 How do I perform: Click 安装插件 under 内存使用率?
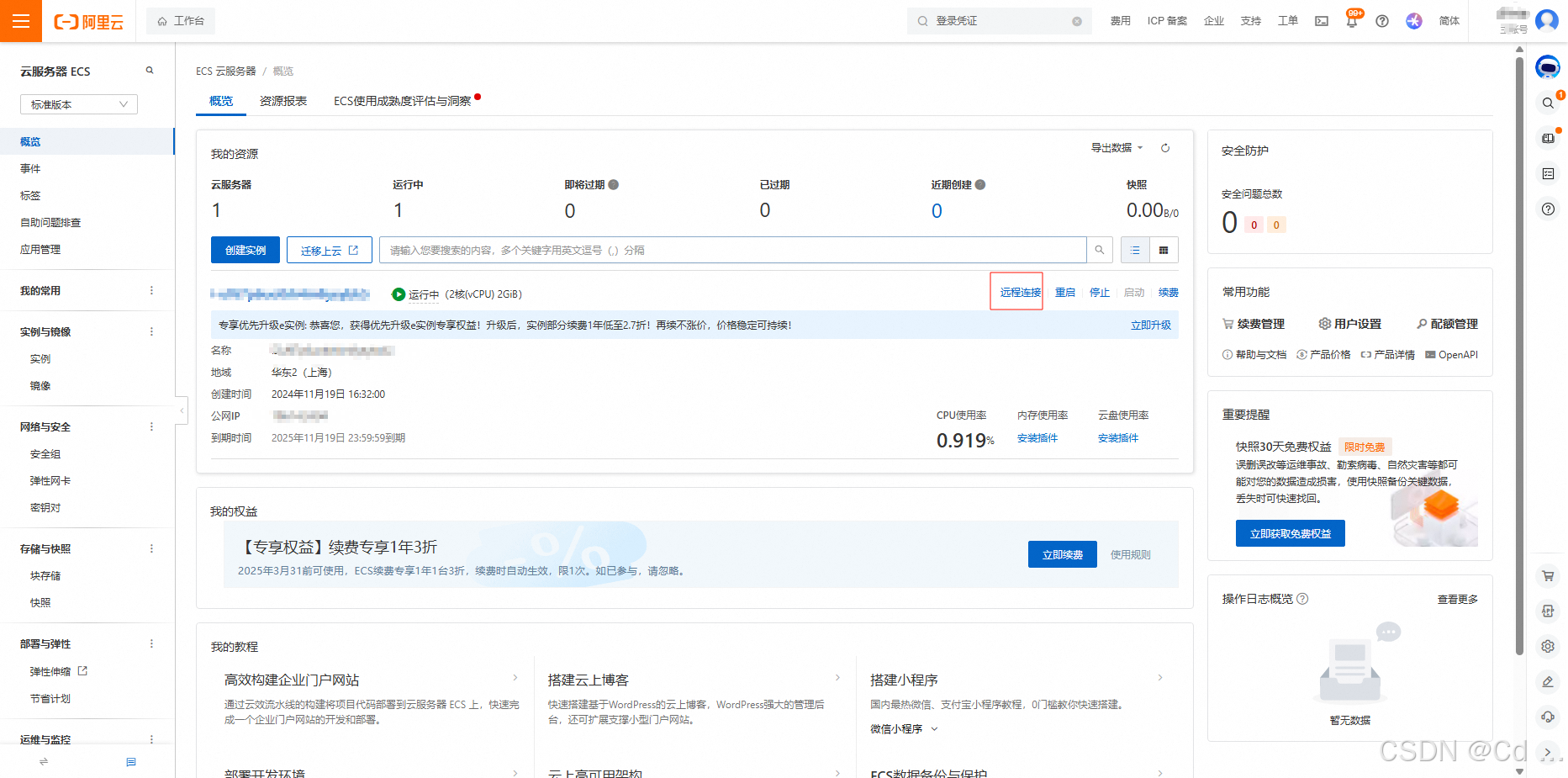[1037, 438]
